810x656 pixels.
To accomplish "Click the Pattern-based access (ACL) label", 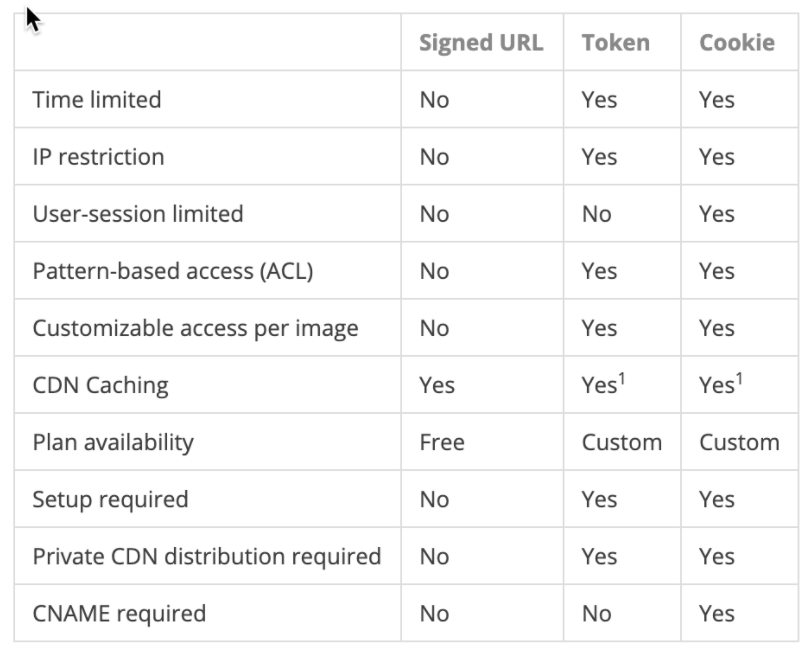I will [x=173, y=271].
